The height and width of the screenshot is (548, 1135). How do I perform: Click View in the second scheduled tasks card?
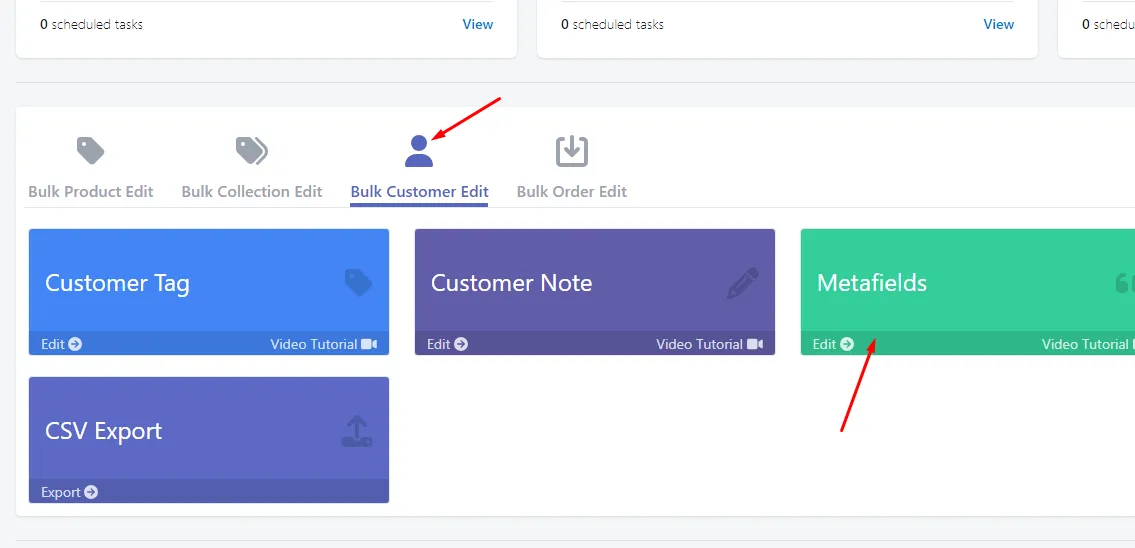click(999, 24)
